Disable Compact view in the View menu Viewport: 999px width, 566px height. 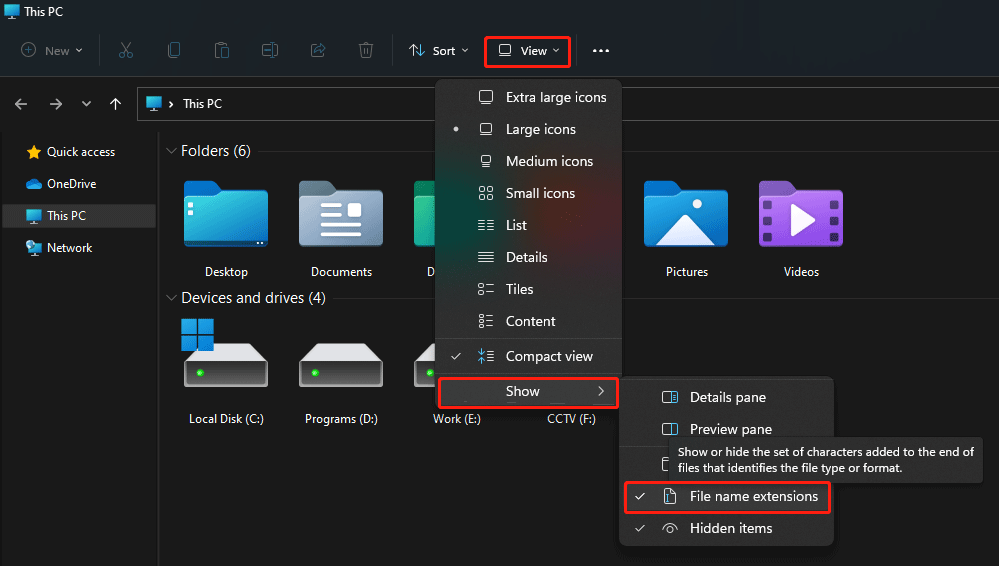coord(548,356)
